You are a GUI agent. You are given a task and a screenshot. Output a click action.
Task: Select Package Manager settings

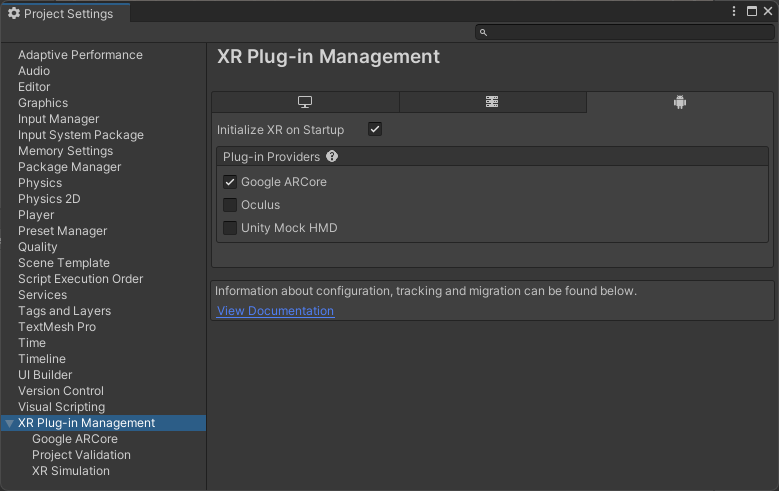pyautogui.click(x=70, y=166)
